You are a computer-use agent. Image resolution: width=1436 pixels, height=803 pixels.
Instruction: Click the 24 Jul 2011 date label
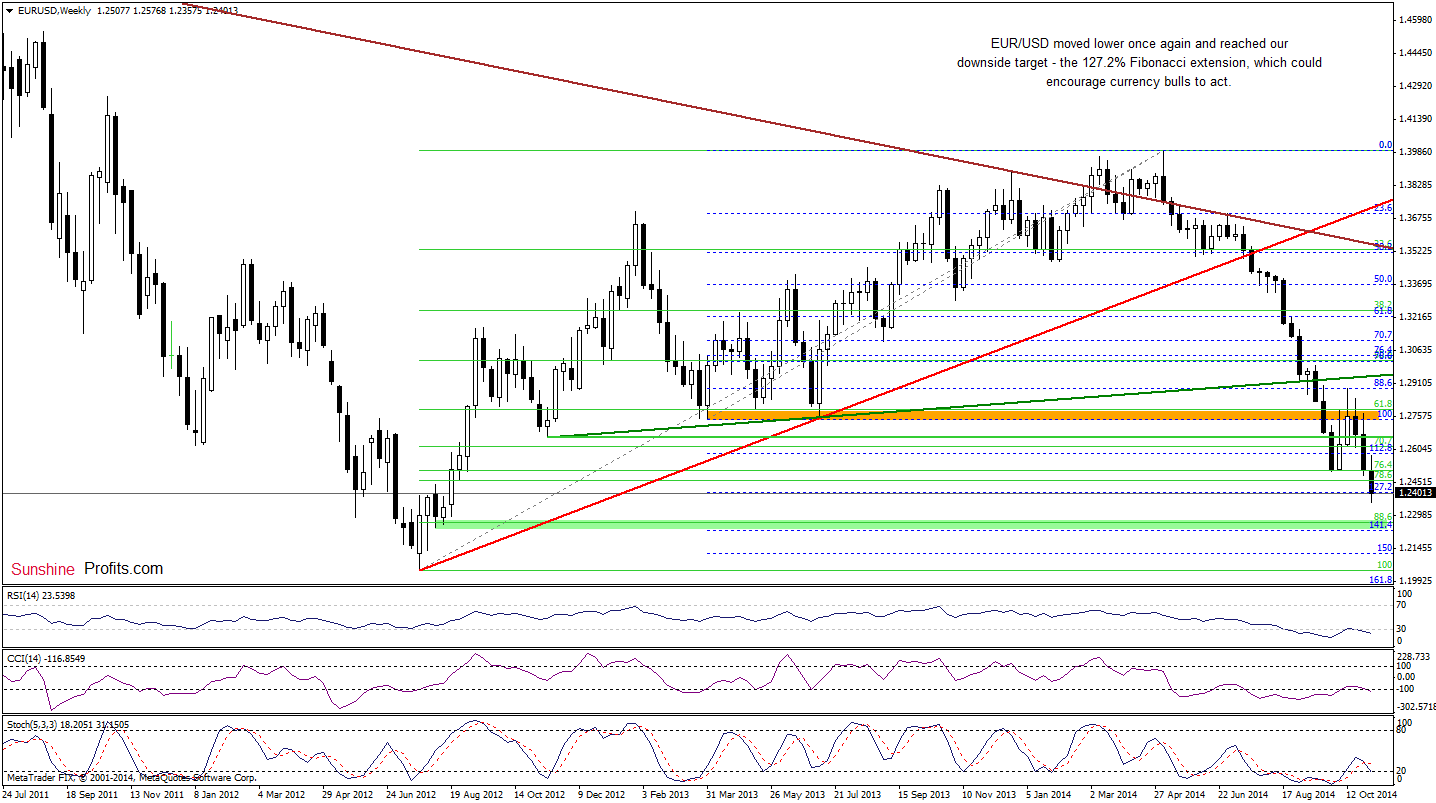click(27, 794)
